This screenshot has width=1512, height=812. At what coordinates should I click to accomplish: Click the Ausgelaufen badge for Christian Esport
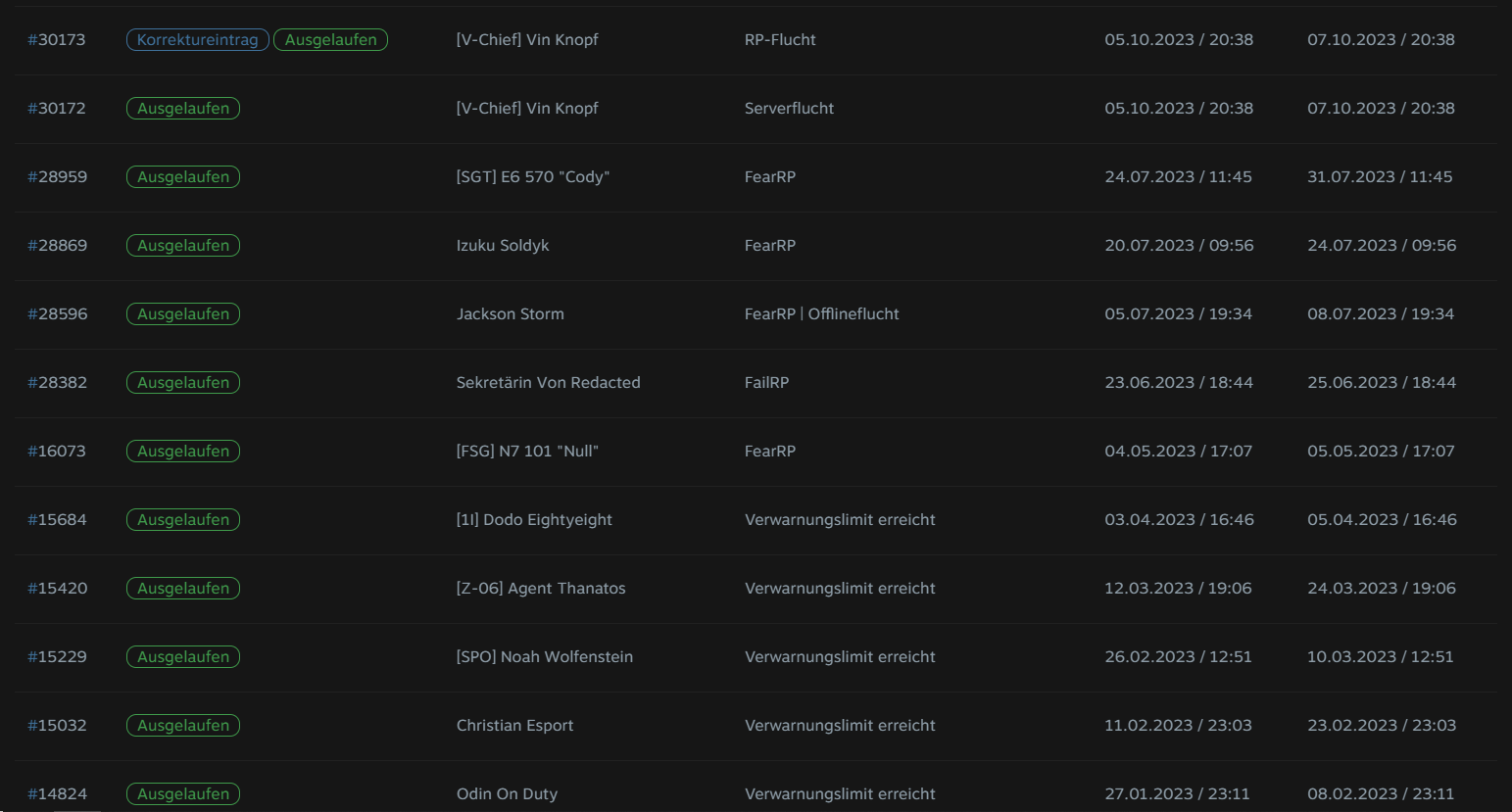click(183, 726)
